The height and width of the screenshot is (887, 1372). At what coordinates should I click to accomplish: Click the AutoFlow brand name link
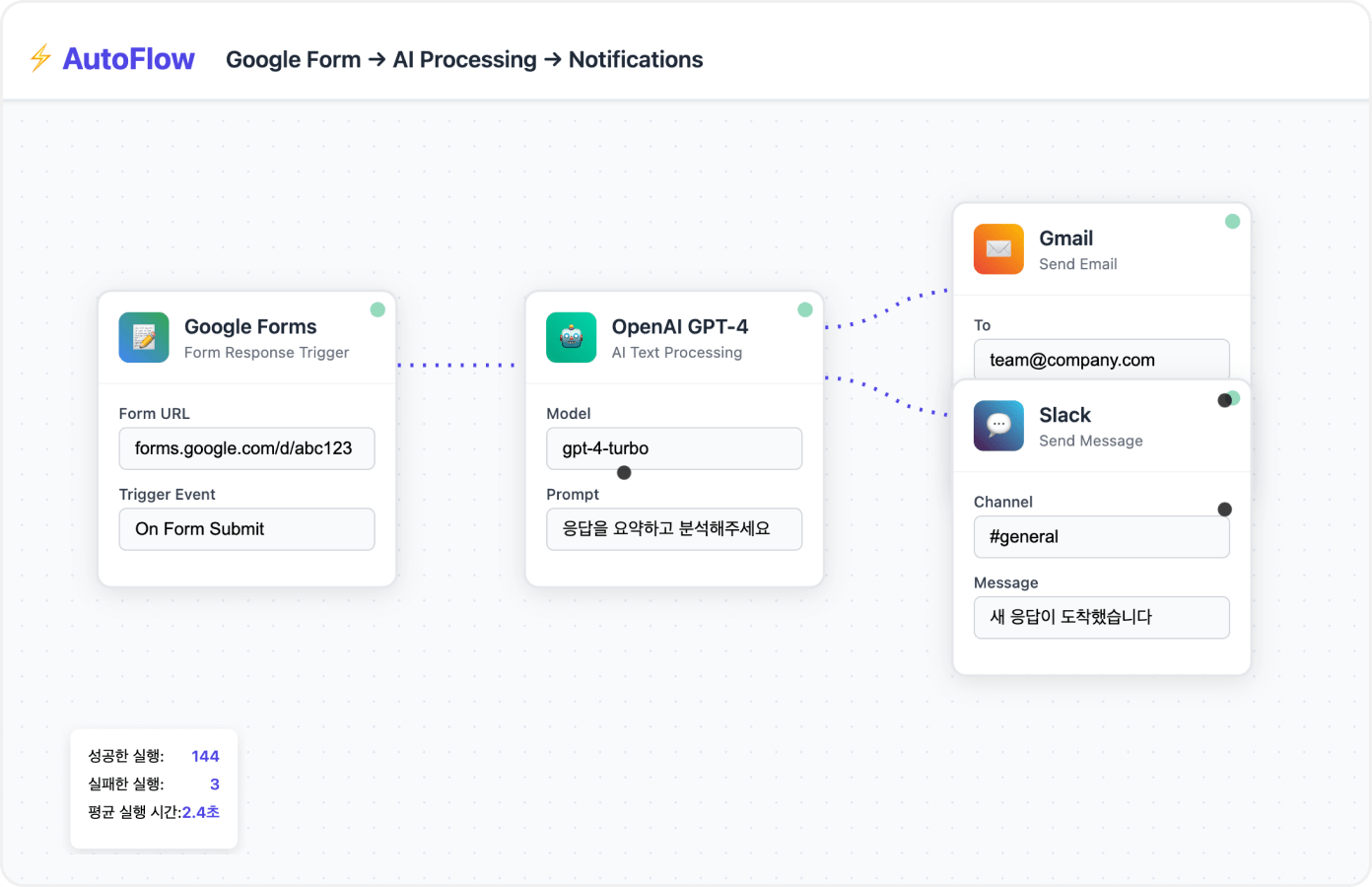[x=128, y=59]
